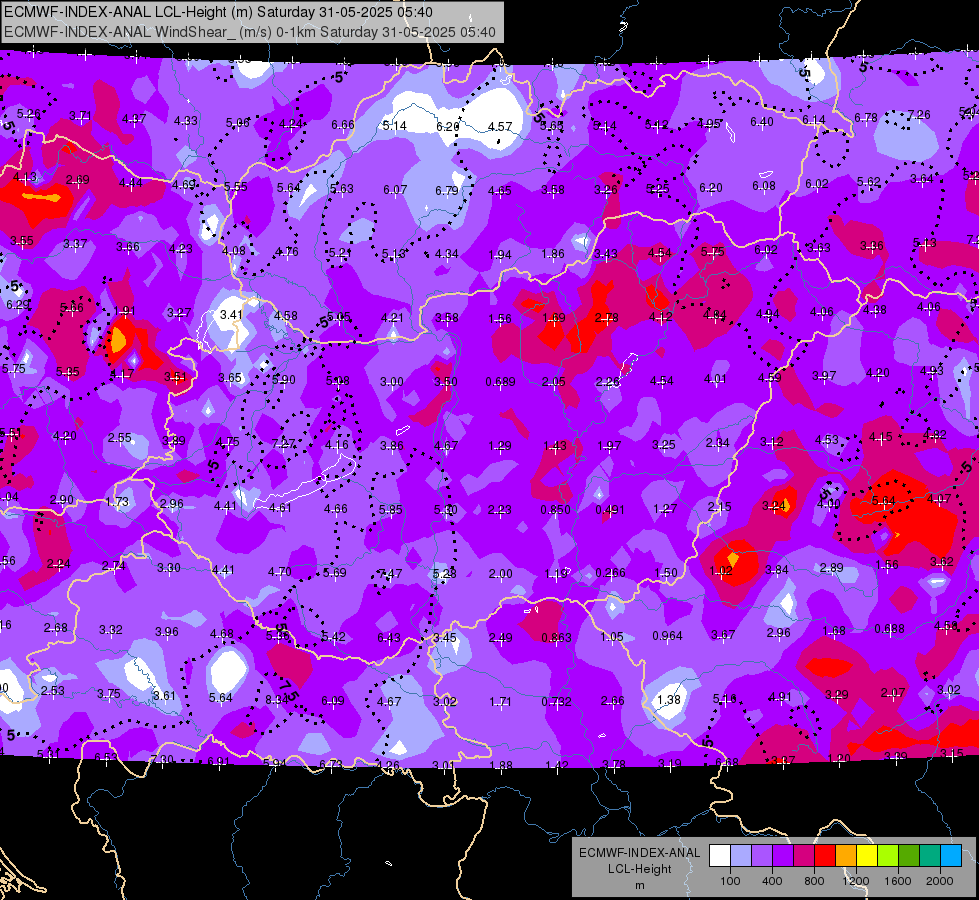This screenshot has width=979, height=900.
Task: Click the lime green legend swatch
Action: pos(888,856)
